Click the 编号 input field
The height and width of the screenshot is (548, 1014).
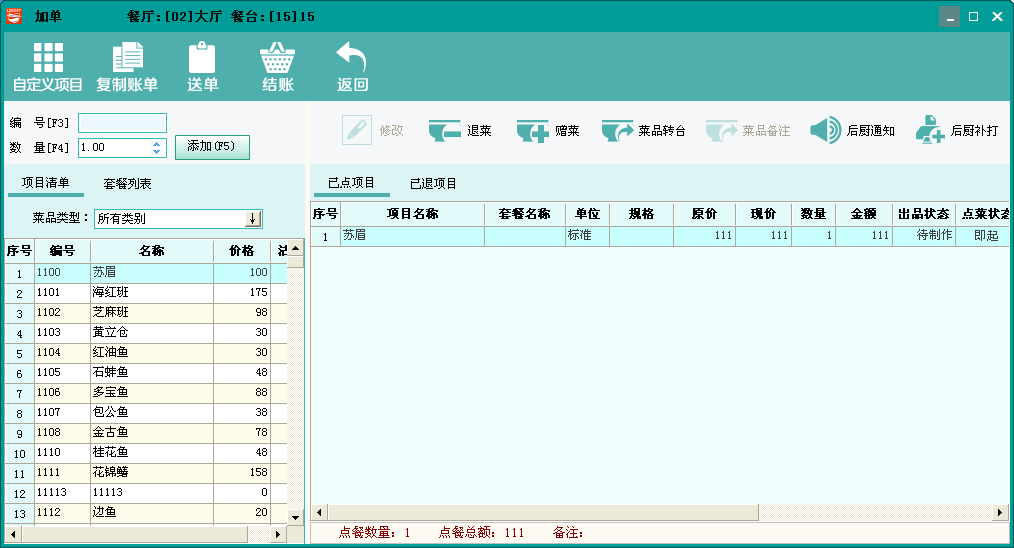(122, 123)
